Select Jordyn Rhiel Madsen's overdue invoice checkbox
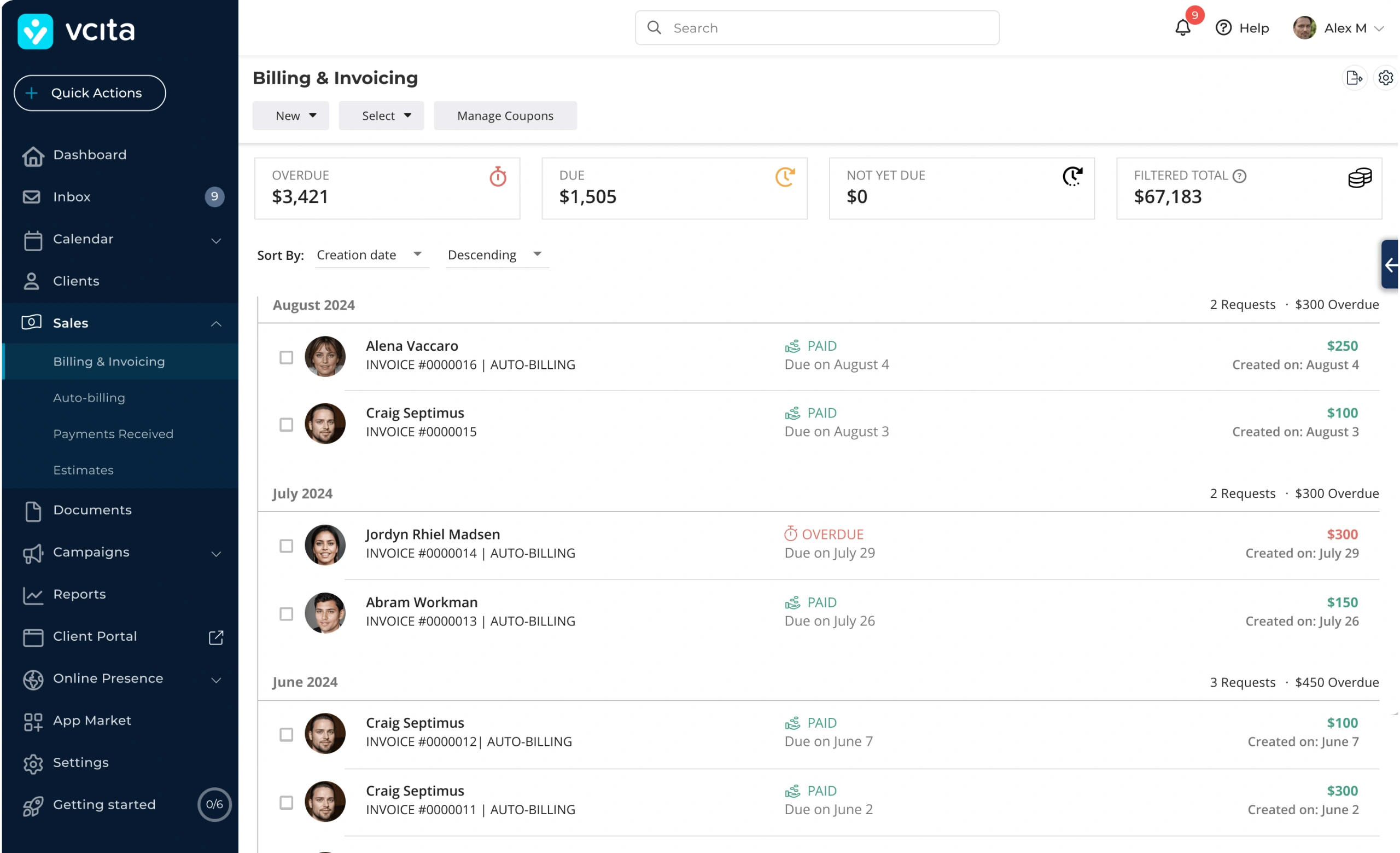The height and width of the screenshot is (853, 1400). coord(287,546)
